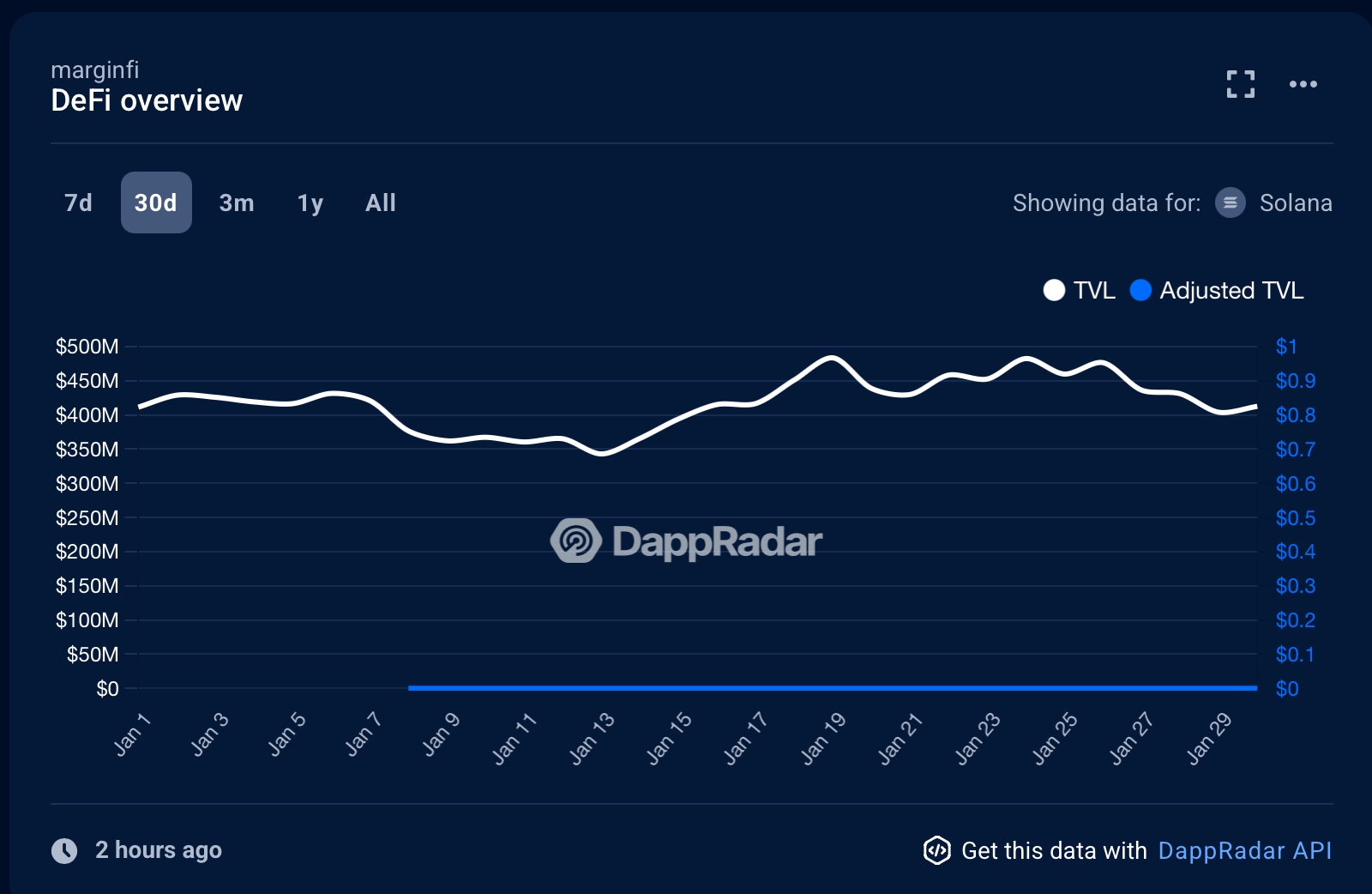Screen dimensions: 1372x894
Task: Click the 2 hours ago timestamp
Action: (159, 850)
